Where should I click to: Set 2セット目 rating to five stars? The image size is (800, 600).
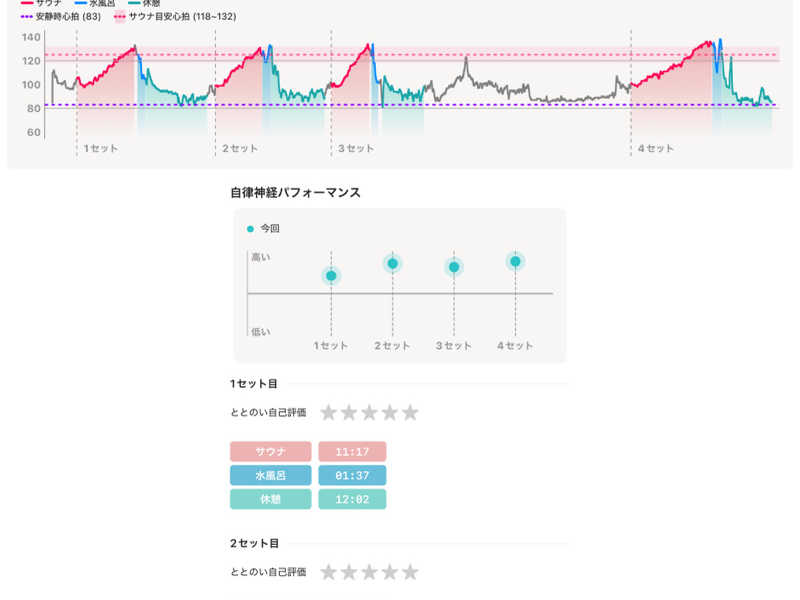click(x=410, y=572)
